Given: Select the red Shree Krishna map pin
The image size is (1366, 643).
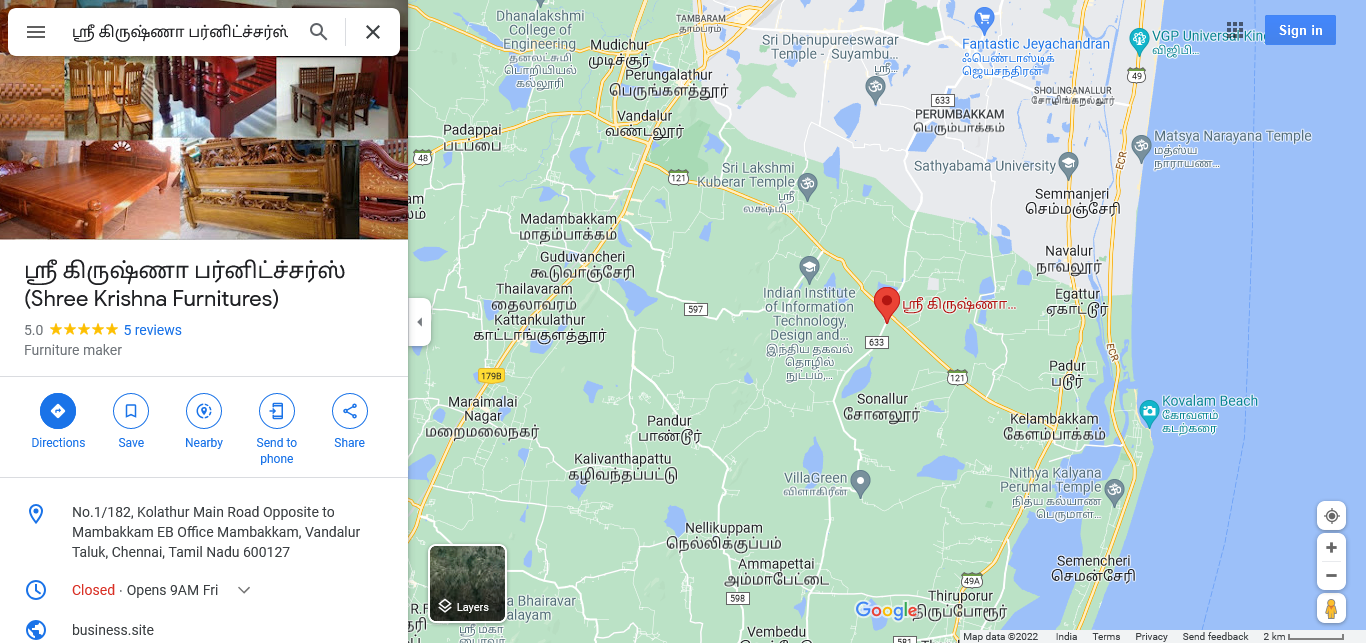Looking at the screenshot, I should [x=886, y=304].
